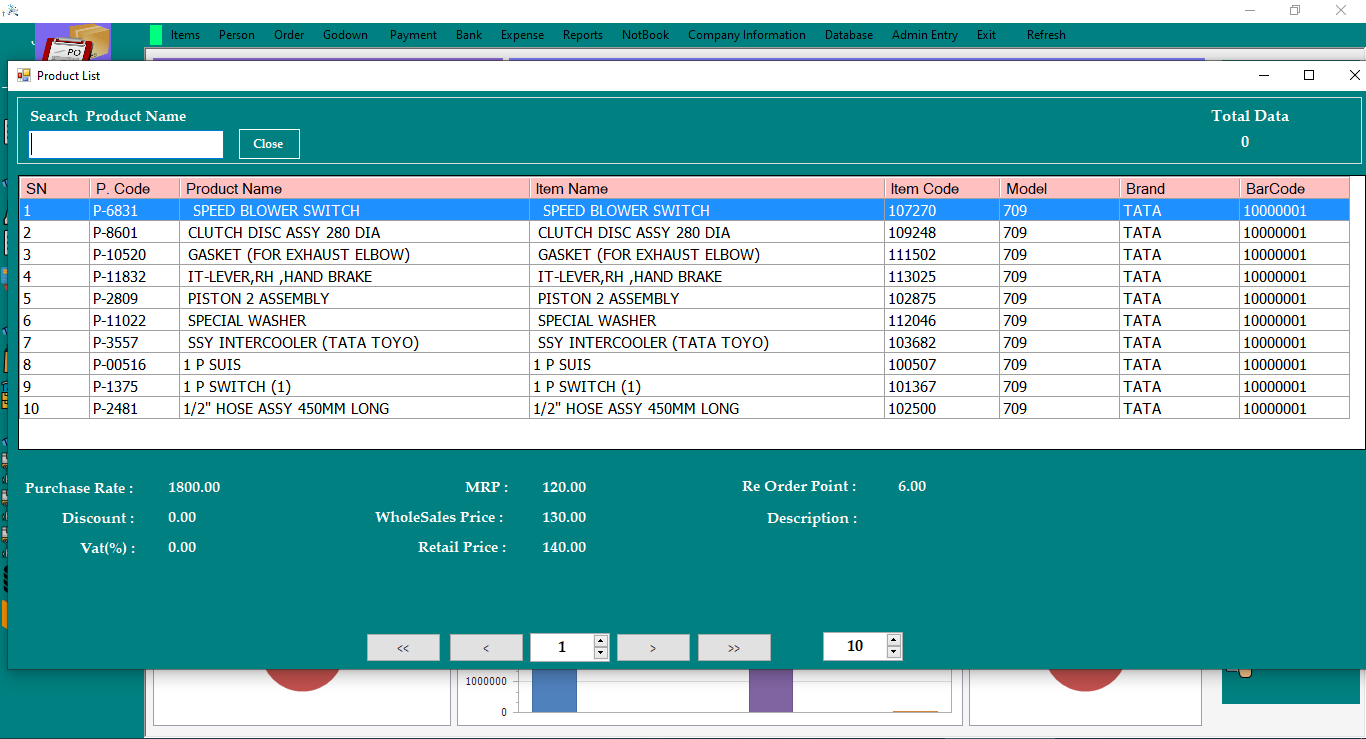This screenshot has height=739, width=1366.
Task: Open the Godown menu
Action: point(345,35)
